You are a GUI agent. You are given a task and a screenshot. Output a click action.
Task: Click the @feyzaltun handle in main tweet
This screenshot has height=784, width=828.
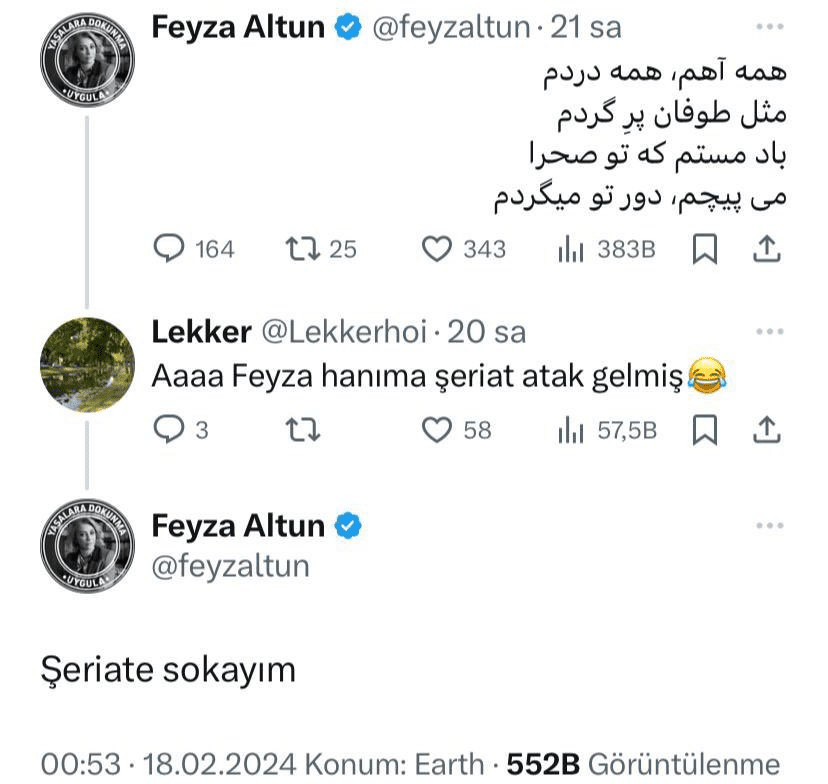pyautogui.click(x=230, y=566)
